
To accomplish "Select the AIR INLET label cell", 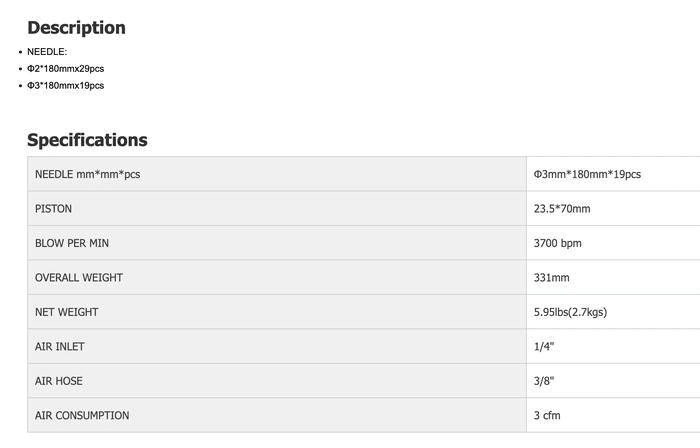I will coord(60,347).
